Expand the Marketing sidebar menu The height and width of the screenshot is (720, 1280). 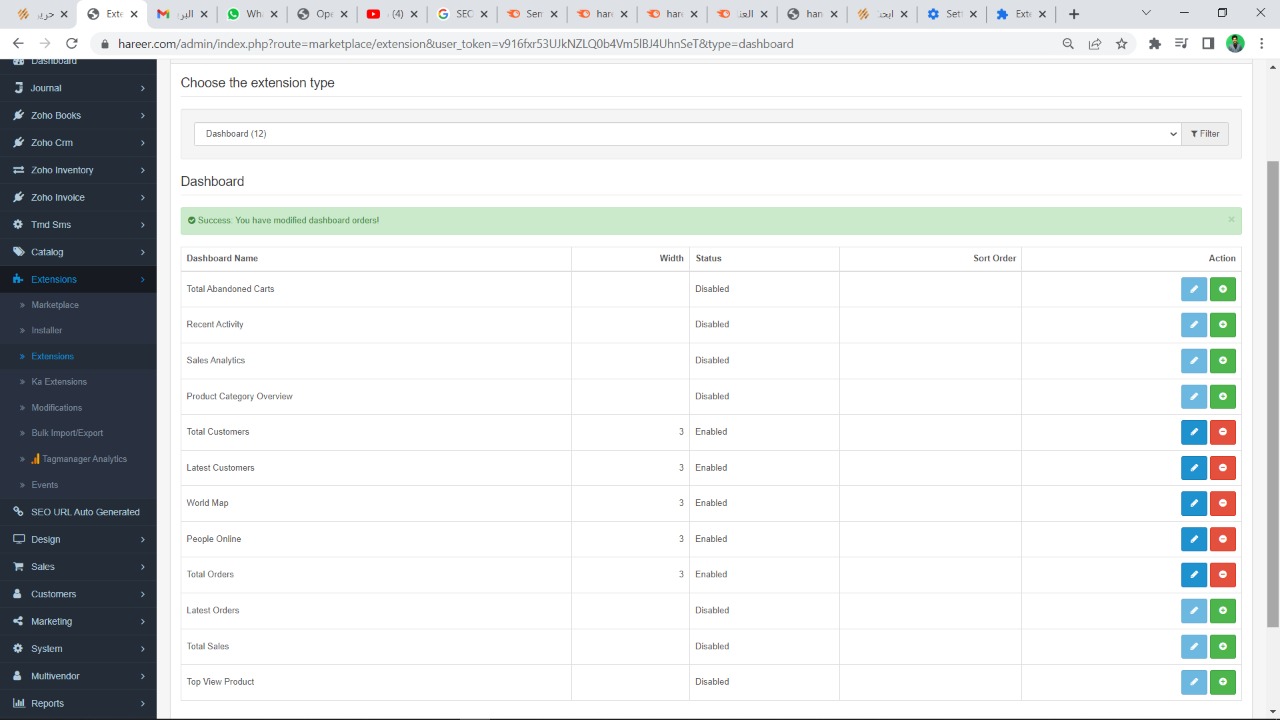(78, 621)
